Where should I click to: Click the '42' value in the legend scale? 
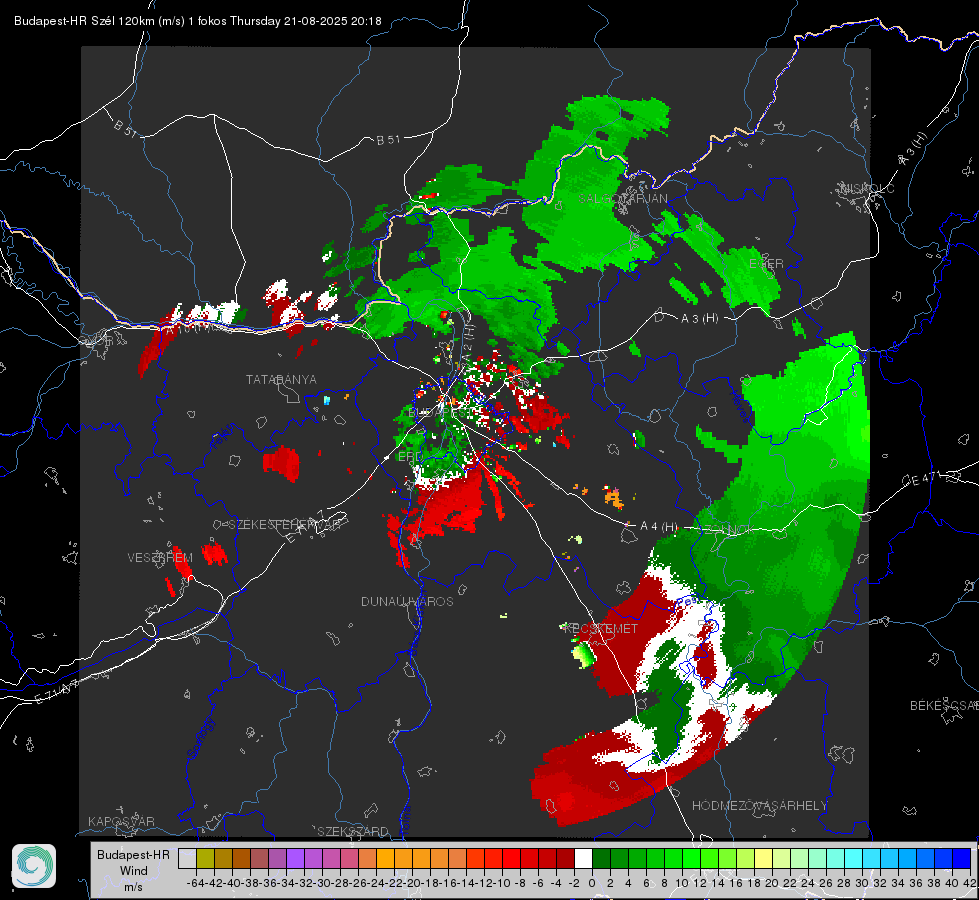[x=970, y=883]
